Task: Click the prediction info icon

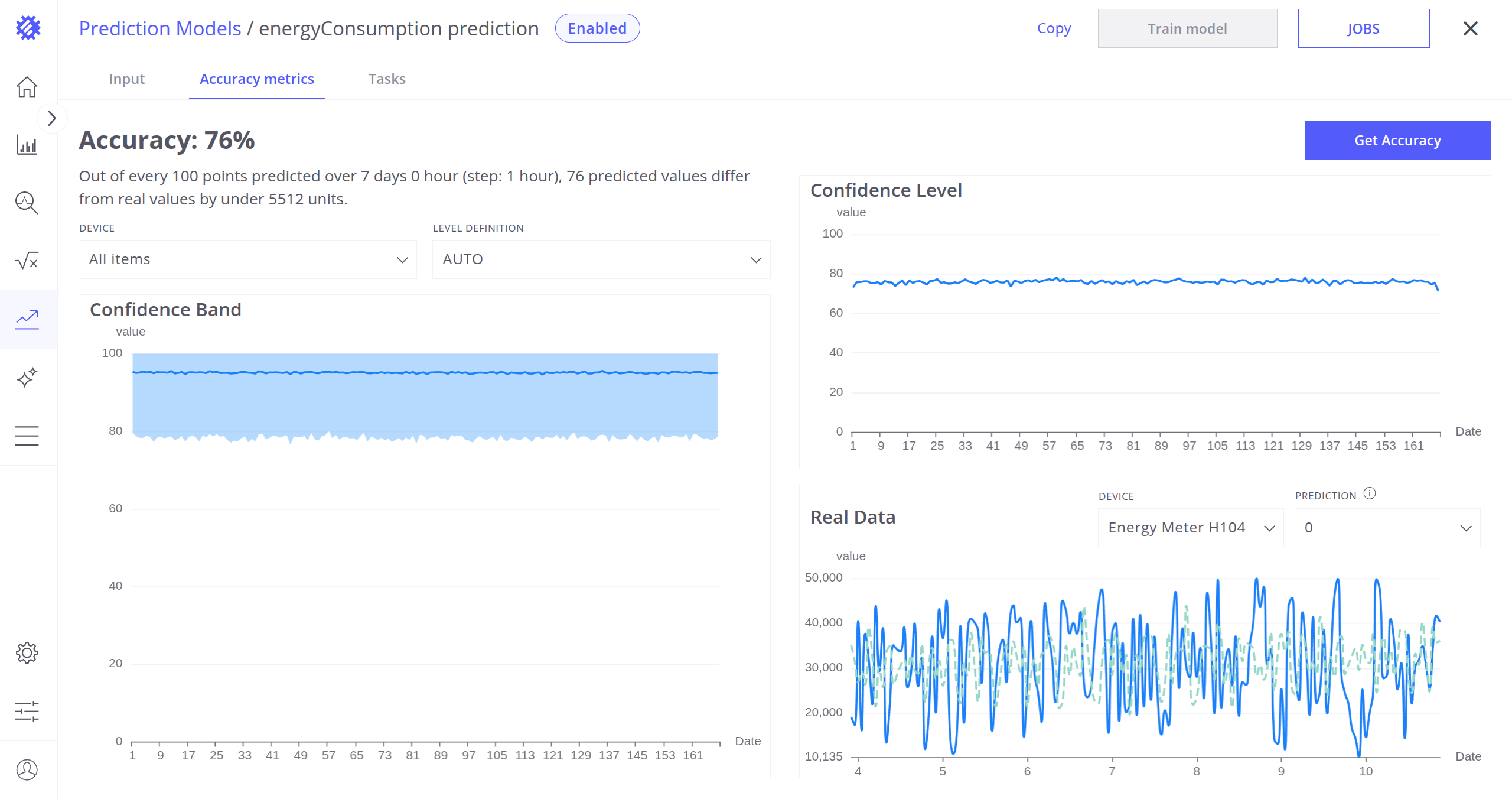Action: coord(1370,493)
